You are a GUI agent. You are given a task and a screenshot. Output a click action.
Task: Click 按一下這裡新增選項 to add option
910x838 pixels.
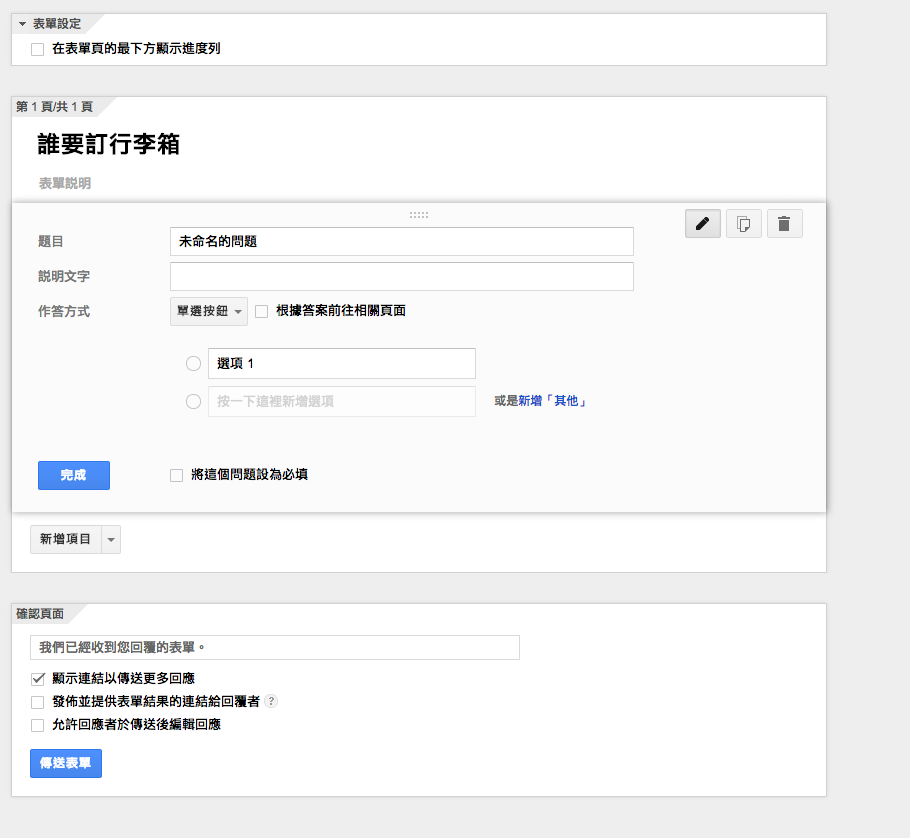(342, 401)
